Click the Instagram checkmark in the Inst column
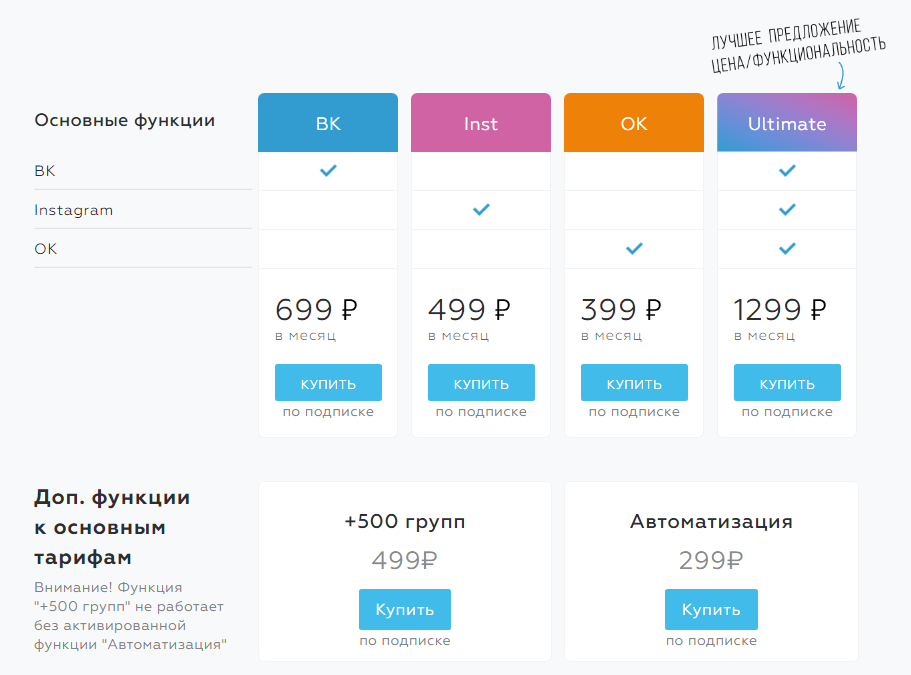The width and height of the screenshot is (911, 675). point(481,210)
